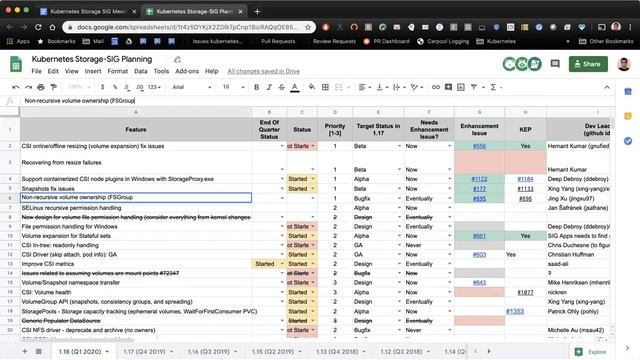Screen dimensions: 640x360
Task: Click the Add sheet plus icon
Action: (x=24, y=351)
